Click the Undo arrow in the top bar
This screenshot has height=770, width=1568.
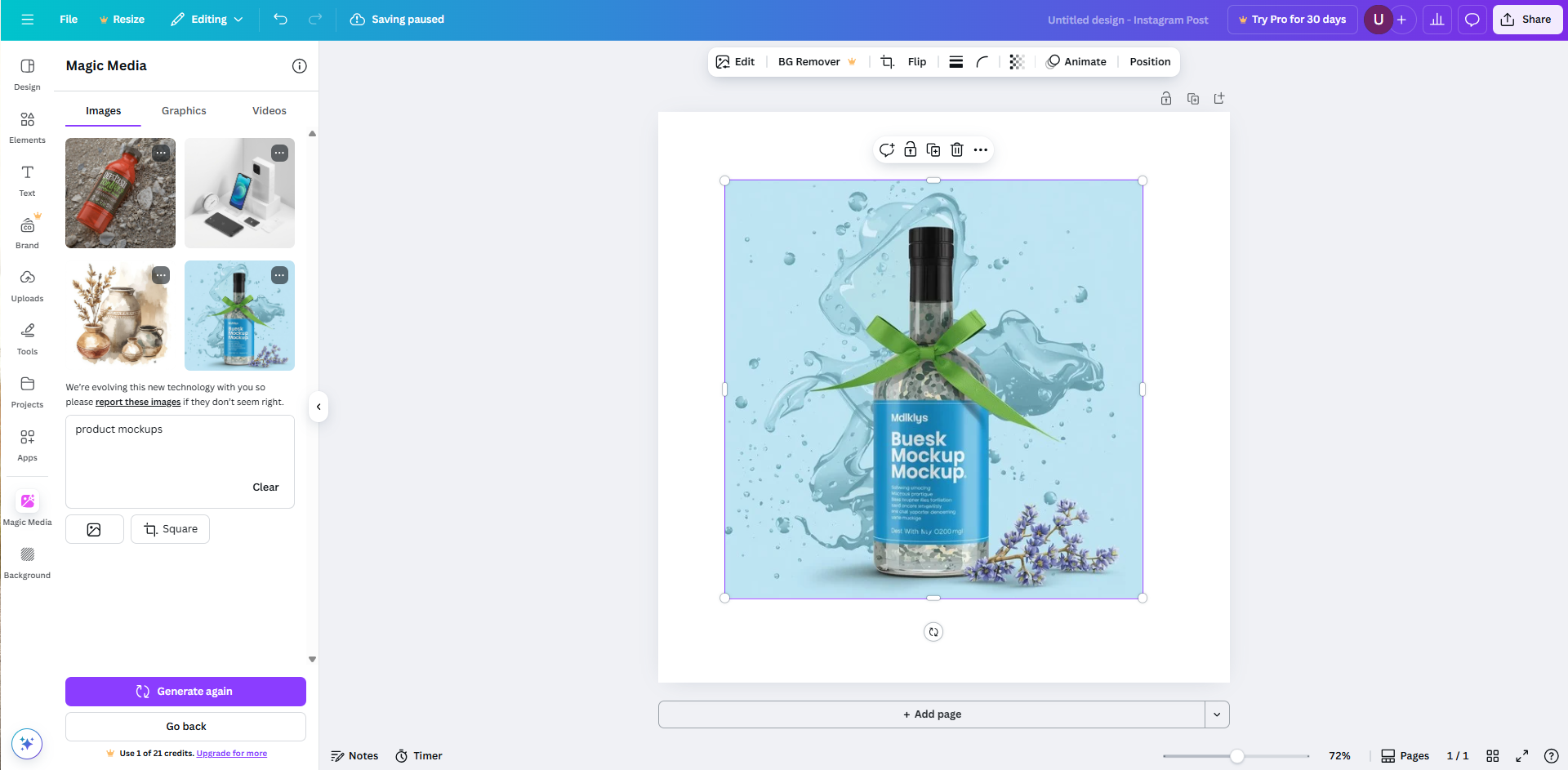(x=280, y=19)
